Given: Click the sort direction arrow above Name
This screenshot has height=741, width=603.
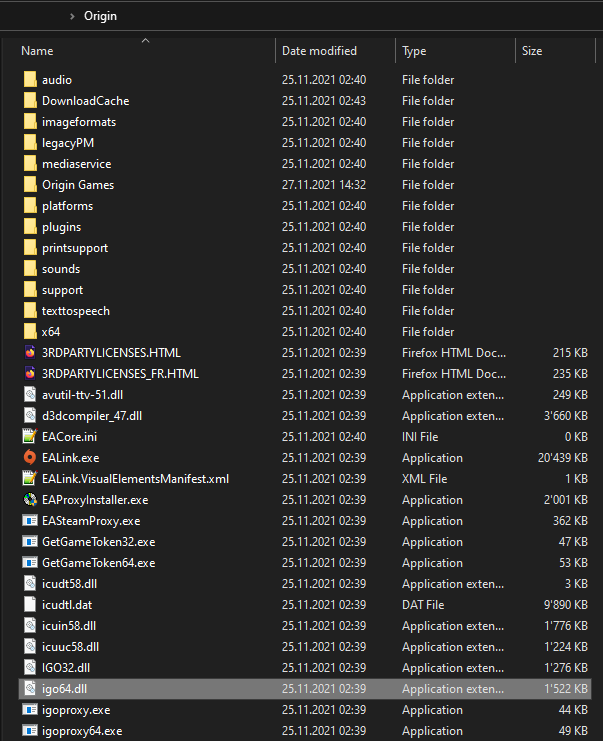Looking at the screenshot, I should [x=146, y=41].
